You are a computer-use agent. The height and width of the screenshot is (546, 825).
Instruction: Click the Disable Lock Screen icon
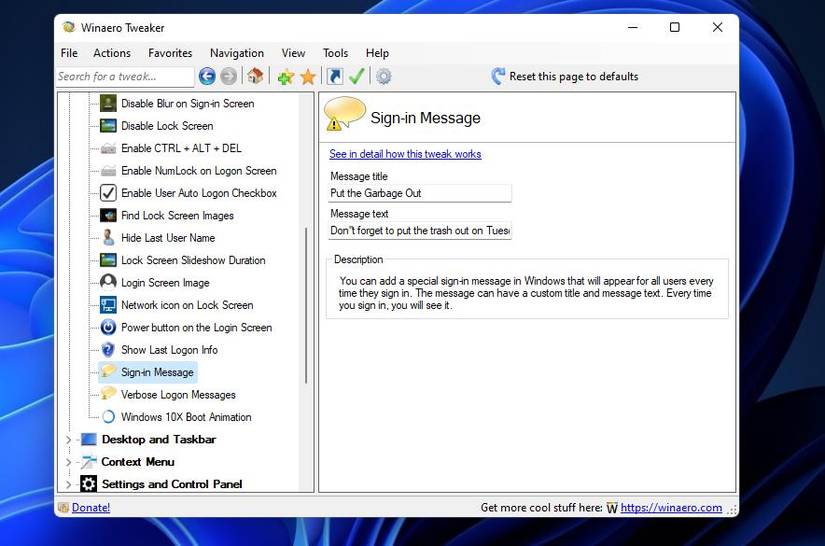click(x=108, y=126)
